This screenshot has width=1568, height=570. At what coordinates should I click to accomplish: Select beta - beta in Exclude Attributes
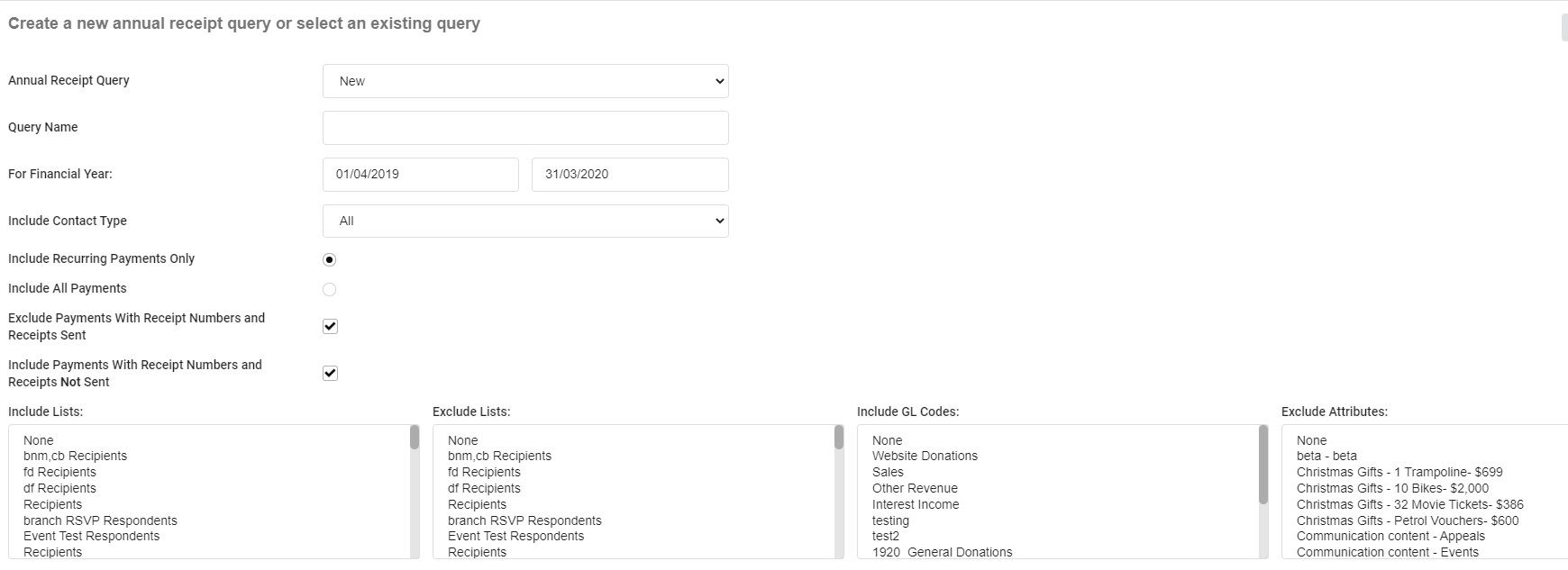[1326, 456]
